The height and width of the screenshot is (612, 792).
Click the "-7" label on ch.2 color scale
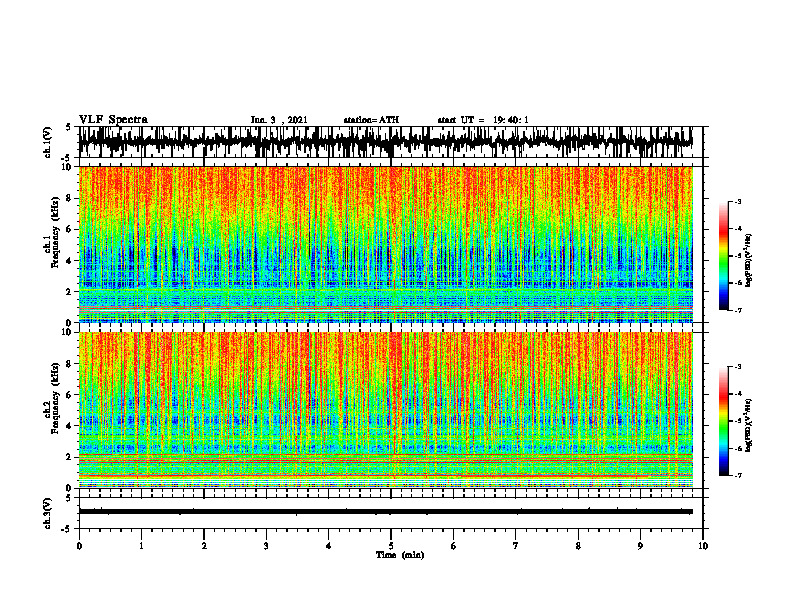coord(738,475)
